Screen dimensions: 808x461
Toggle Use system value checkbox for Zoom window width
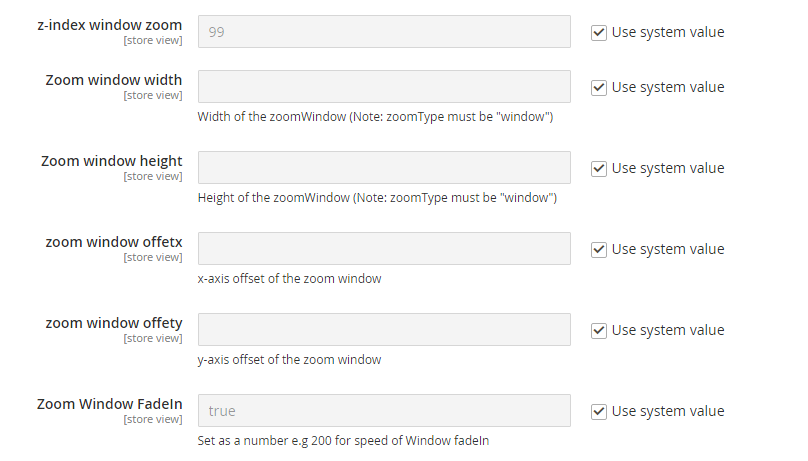pyautogui.click(x=599, y=87)
